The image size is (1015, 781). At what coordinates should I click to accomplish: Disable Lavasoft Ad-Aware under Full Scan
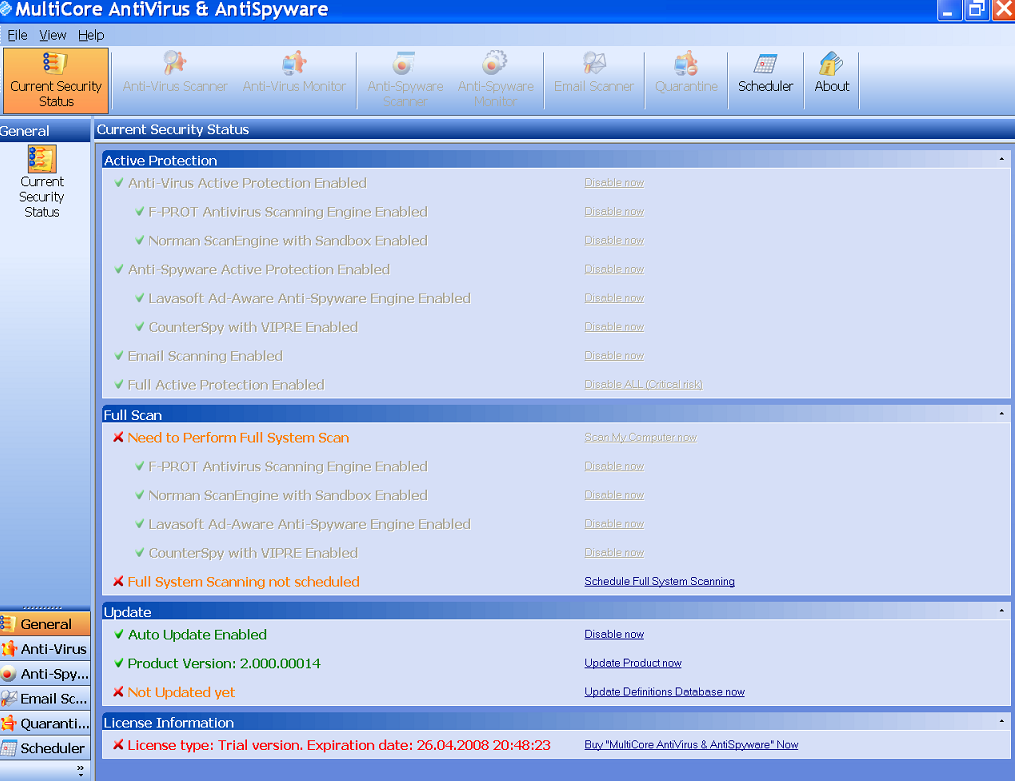coord(614,523)
